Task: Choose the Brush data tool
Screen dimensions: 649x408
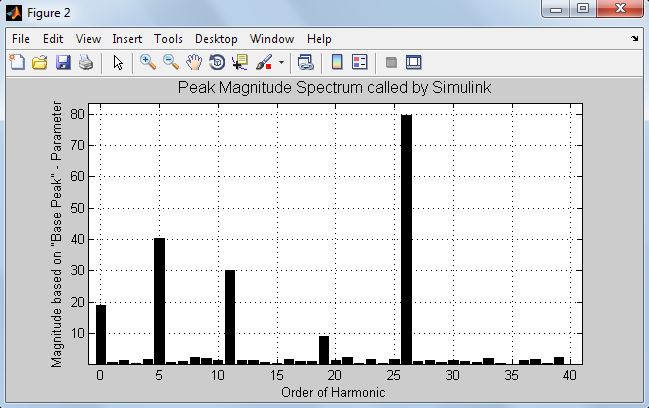Action: pos(264,62)
